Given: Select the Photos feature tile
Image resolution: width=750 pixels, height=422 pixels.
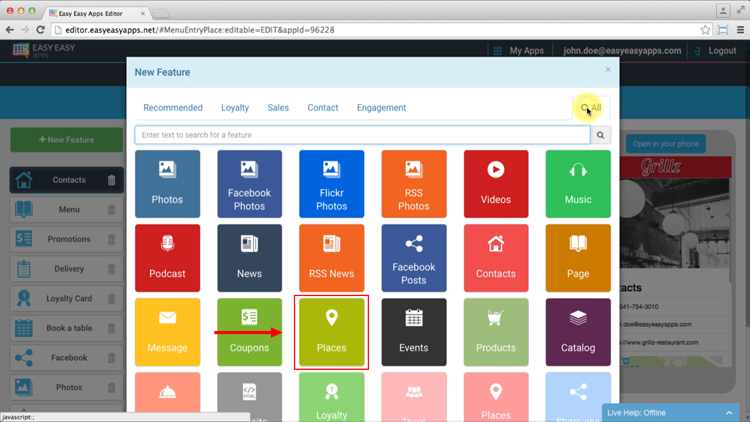Looking at the screenshot, I should (167, 184).
